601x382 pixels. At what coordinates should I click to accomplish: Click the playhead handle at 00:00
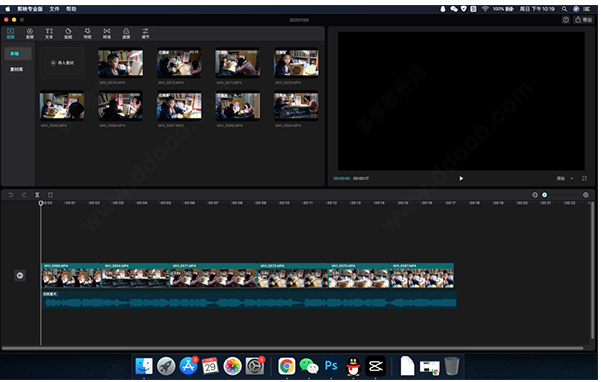(41, 203)
